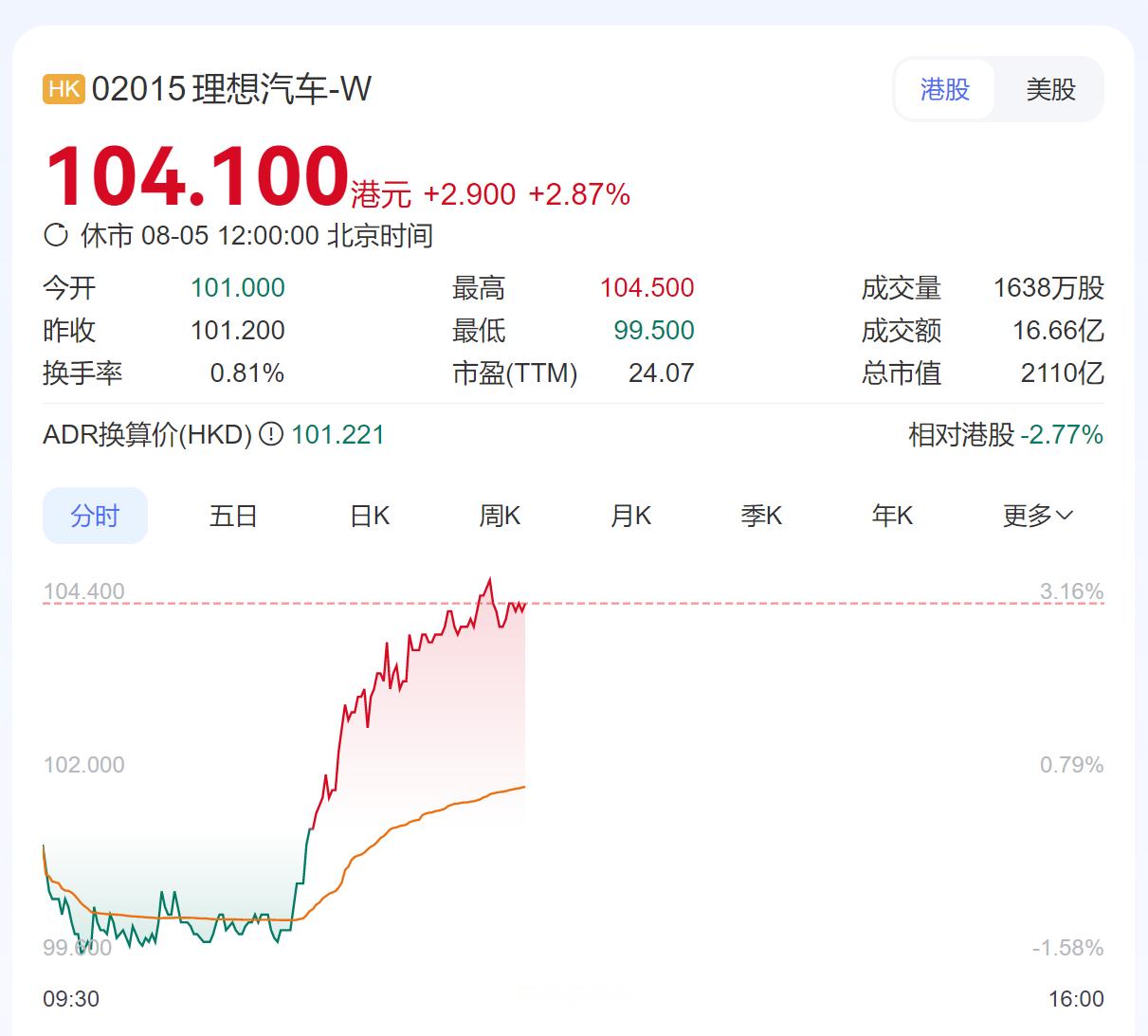Viewport: 1148px width, 1036px height.
Task: Click the 市盈(TTM) label
Action: [x=515, y=373]
